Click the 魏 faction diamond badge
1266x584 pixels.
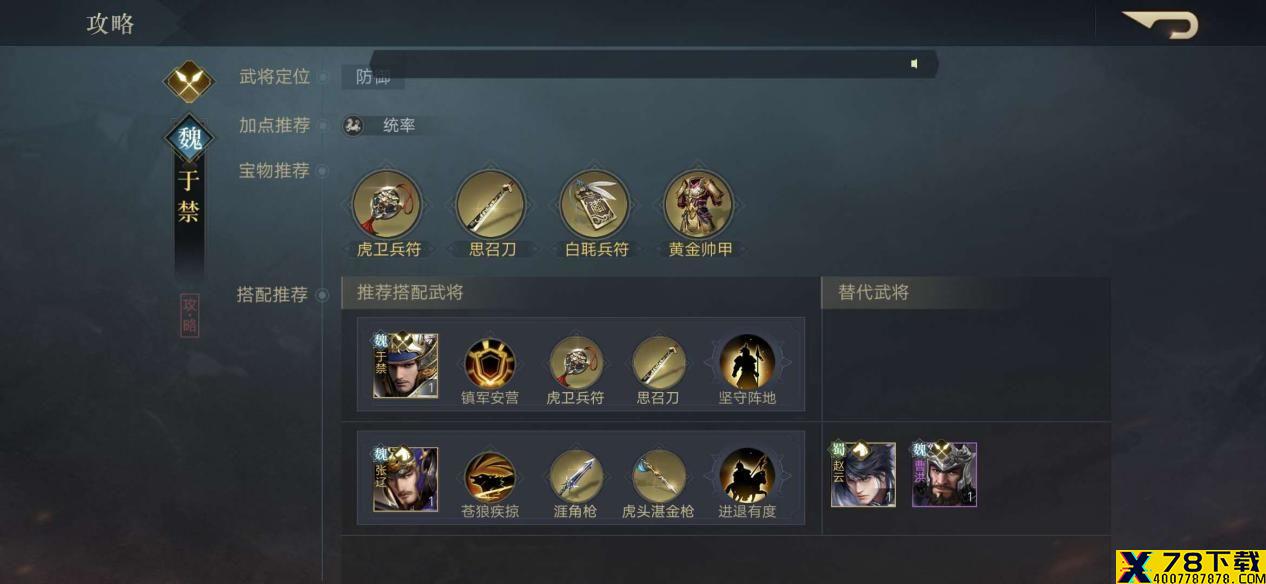tap(190, 139)
